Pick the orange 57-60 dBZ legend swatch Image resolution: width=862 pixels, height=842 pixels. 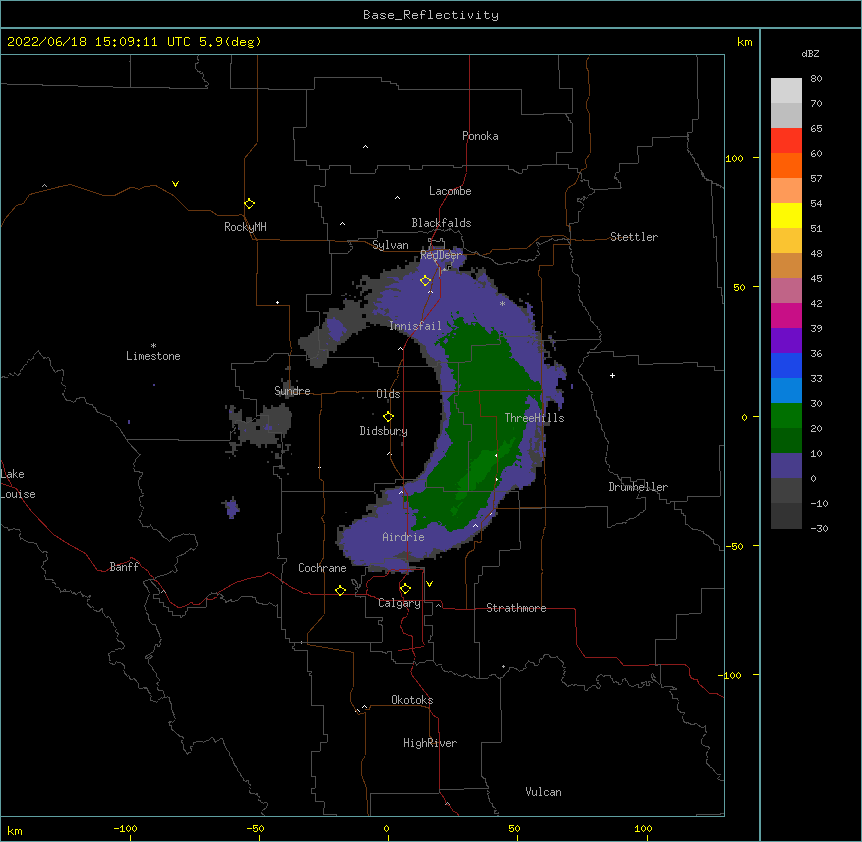[786, 165]
